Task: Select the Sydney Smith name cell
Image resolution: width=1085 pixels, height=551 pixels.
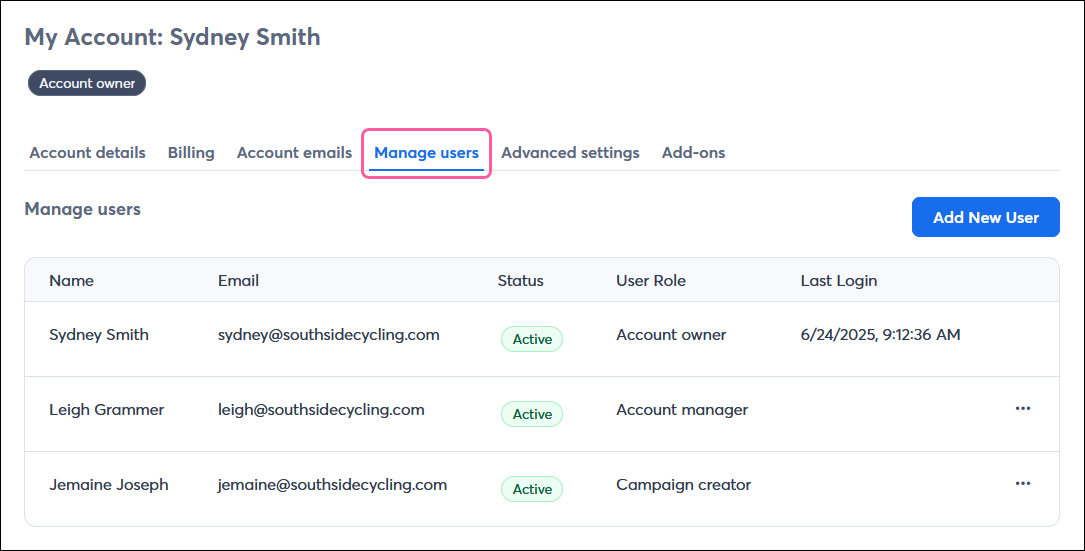Action: [x=99, y=335]
